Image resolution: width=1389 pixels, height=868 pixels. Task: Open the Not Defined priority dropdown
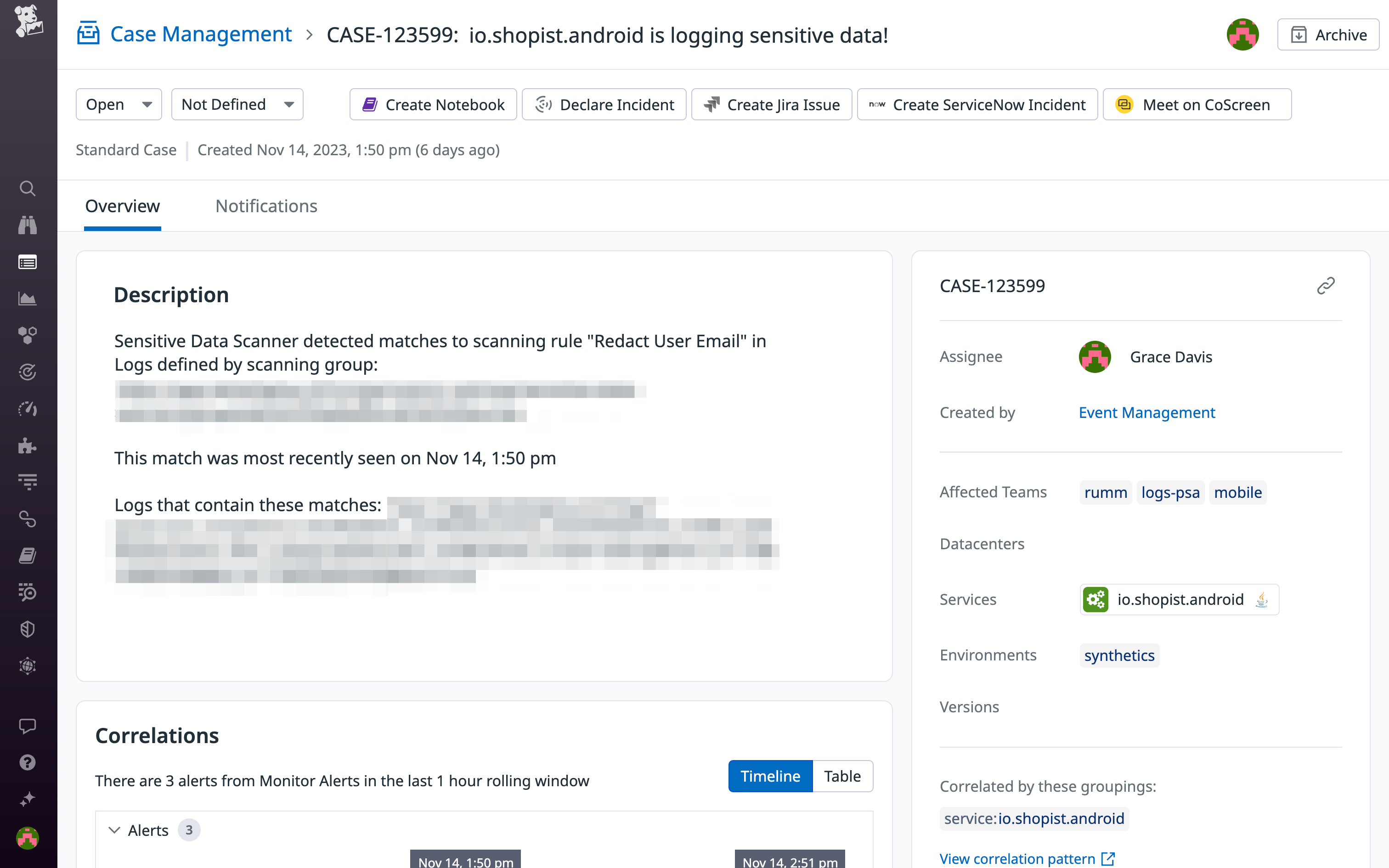click(x=237, y=104)
